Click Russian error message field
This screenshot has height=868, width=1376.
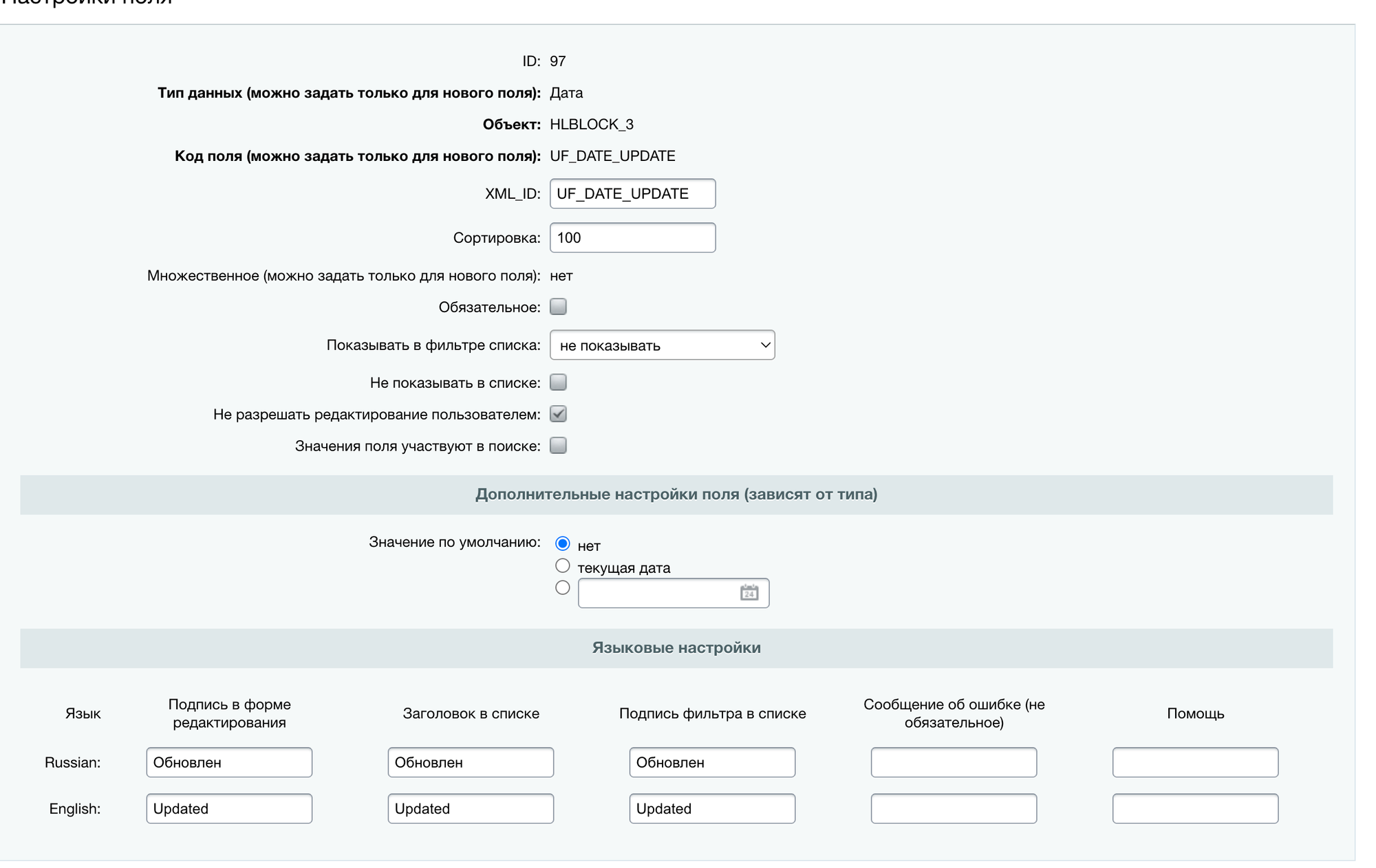[x=954, y=763]
